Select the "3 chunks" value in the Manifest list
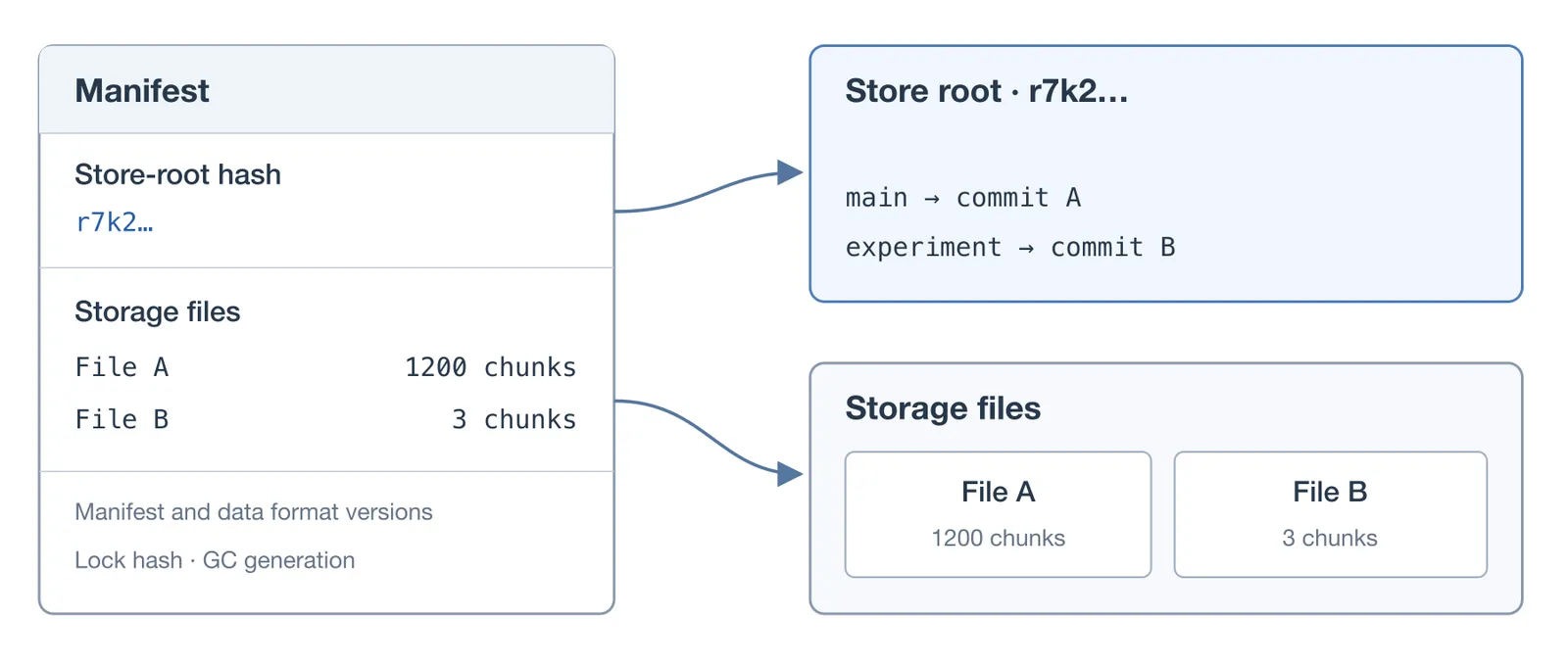Viewport: 1568px width, 666px height. [x=514, y=419]
